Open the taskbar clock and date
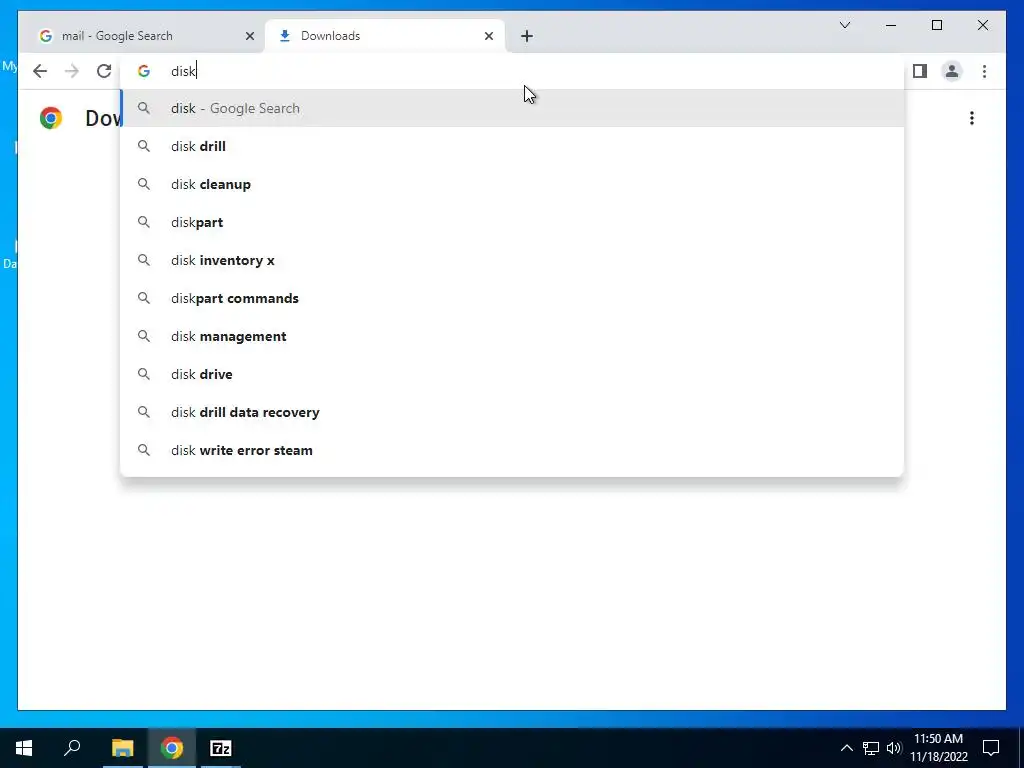Screen dimensions: 1024x768 click(938, 748)
